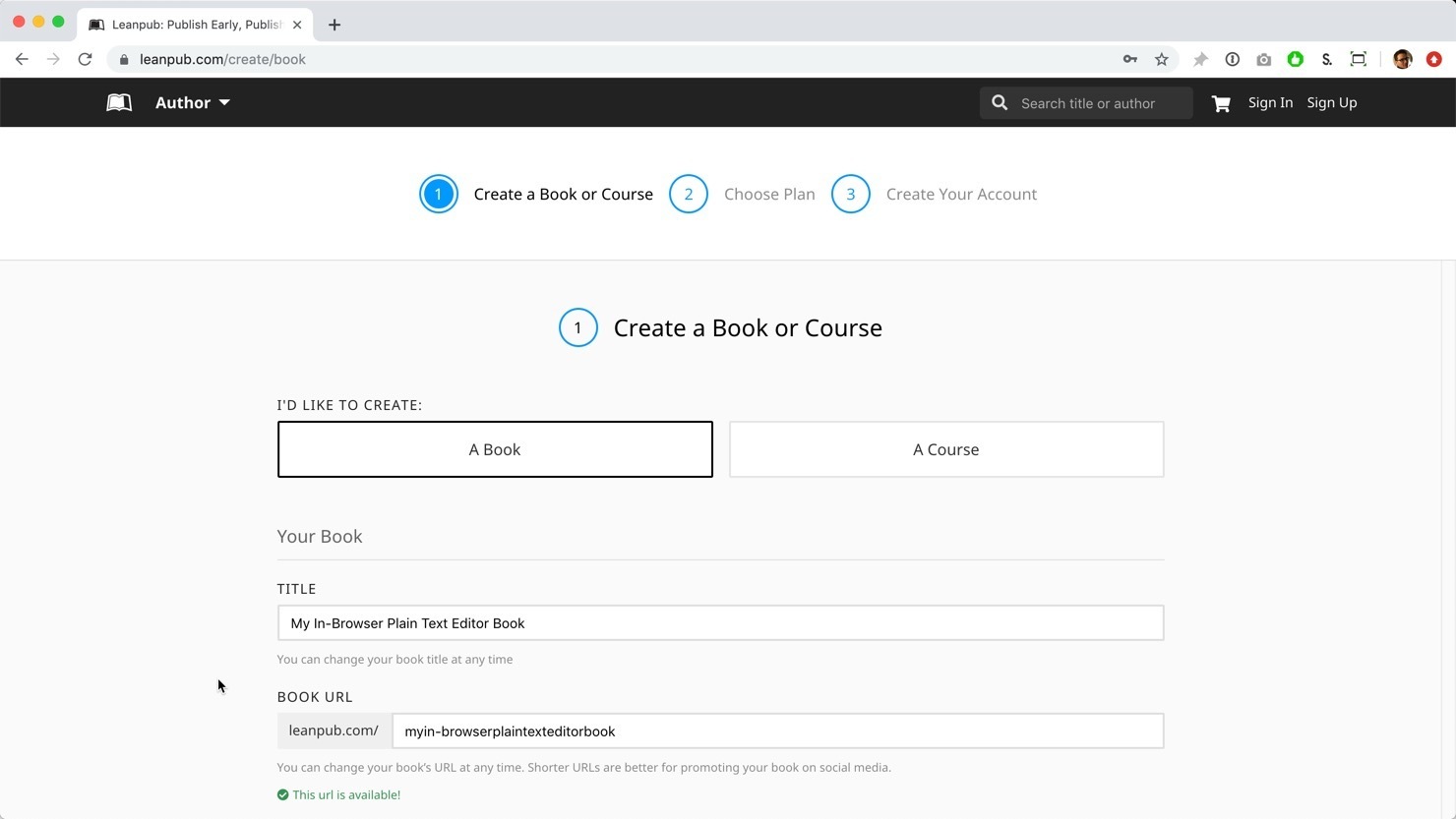Expand the Author dropdown menu
Screen dimensions: 1456x819
coord(193,102)
